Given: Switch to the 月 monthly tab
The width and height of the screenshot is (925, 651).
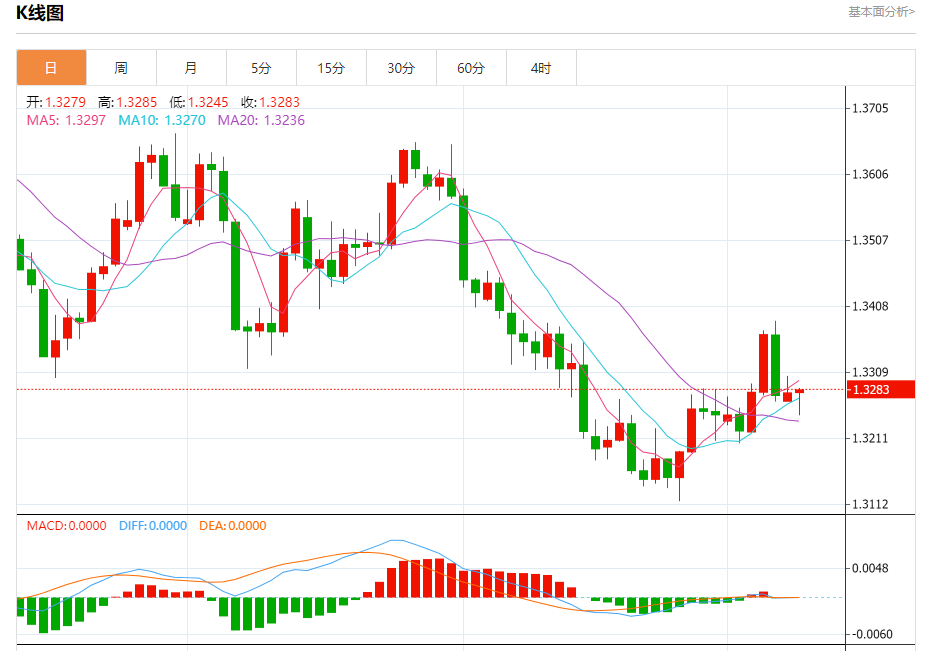Looking at the screenshot, I should point(191,68).
